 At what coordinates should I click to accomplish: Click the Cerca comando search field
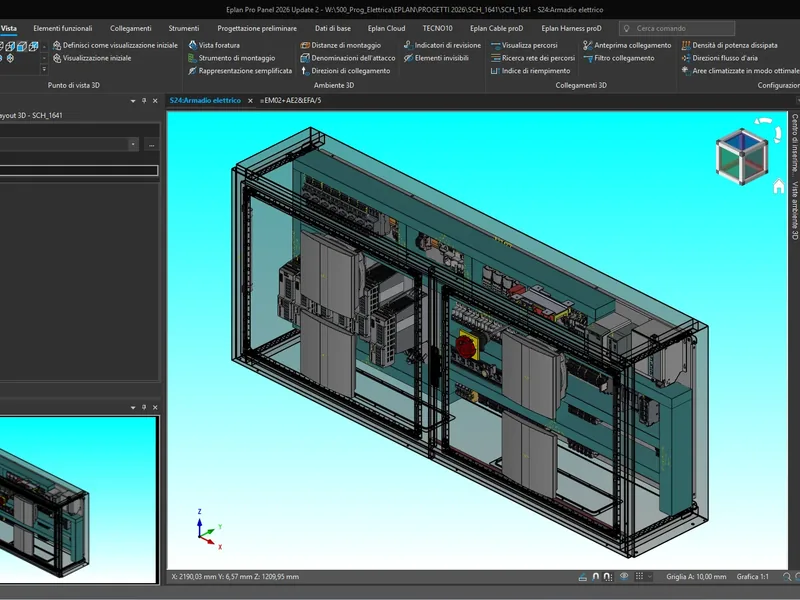(677, 29)
